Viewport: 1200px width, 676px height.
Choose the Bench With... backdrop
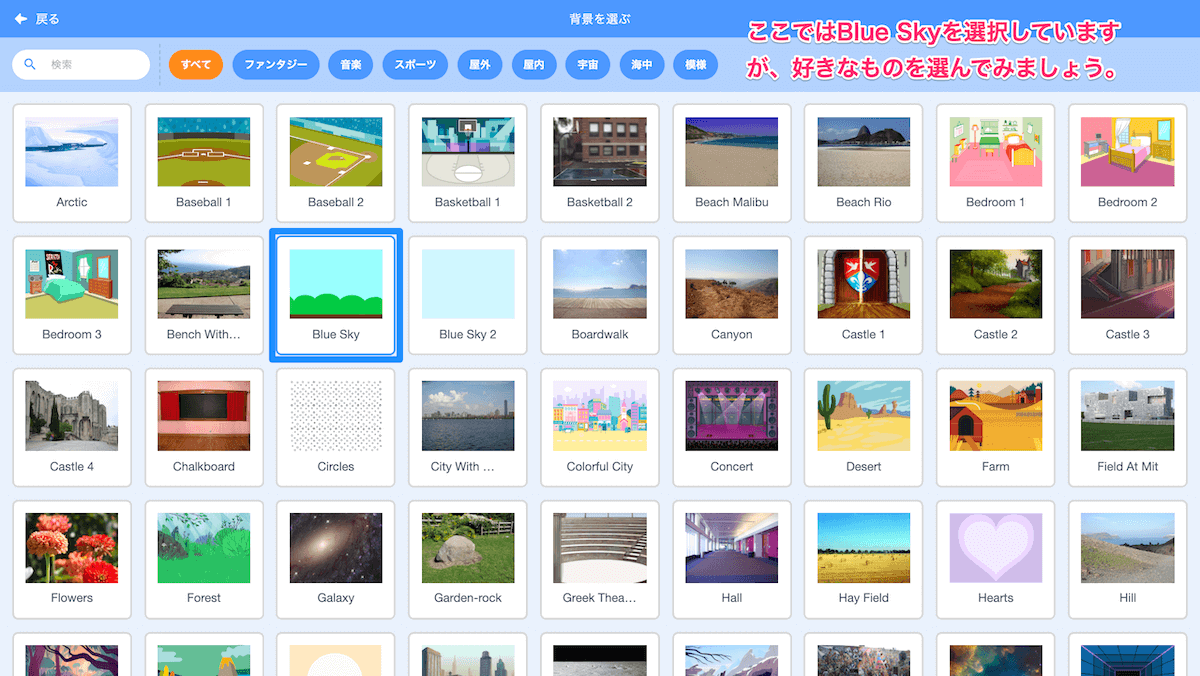(x=204, y=295)
